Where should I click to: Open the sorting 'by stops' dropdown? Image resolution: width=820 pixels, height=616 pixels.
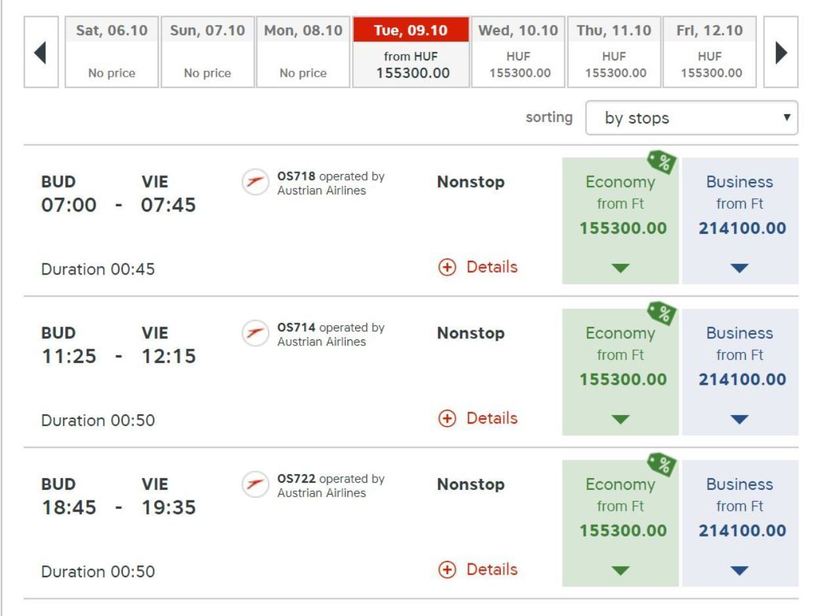pyautogui.click(x=691, y=118)
